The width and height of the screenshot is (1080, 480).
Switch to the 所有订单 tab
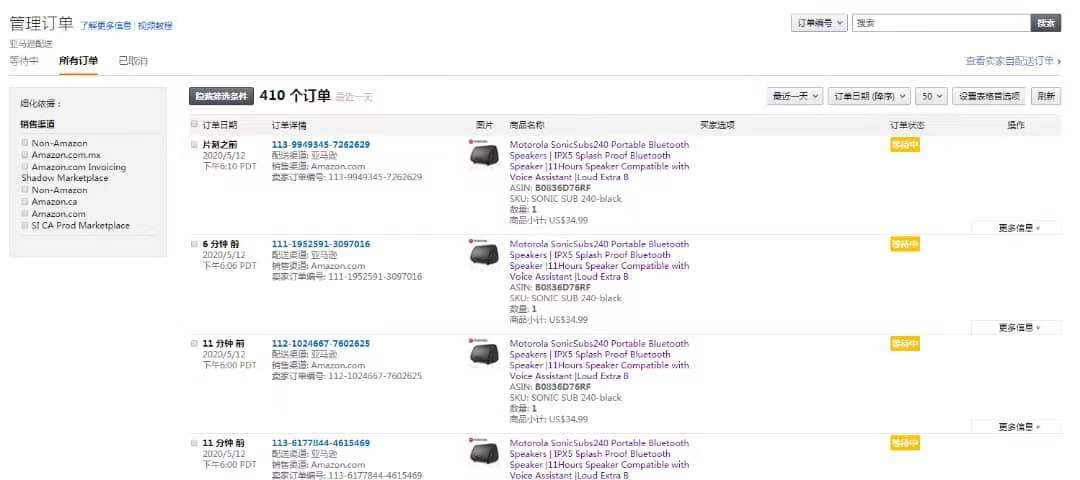point(79,61)
